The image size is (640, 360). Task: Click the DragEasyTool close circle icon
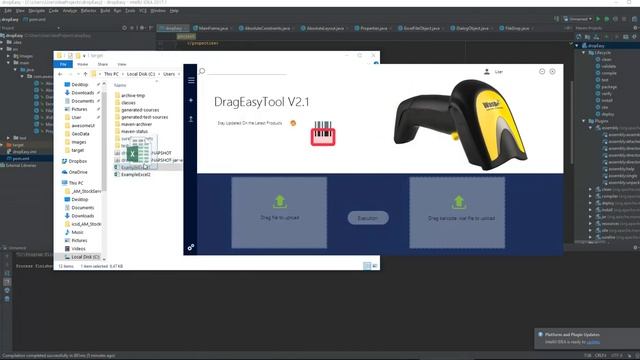[x=552, y=71]
